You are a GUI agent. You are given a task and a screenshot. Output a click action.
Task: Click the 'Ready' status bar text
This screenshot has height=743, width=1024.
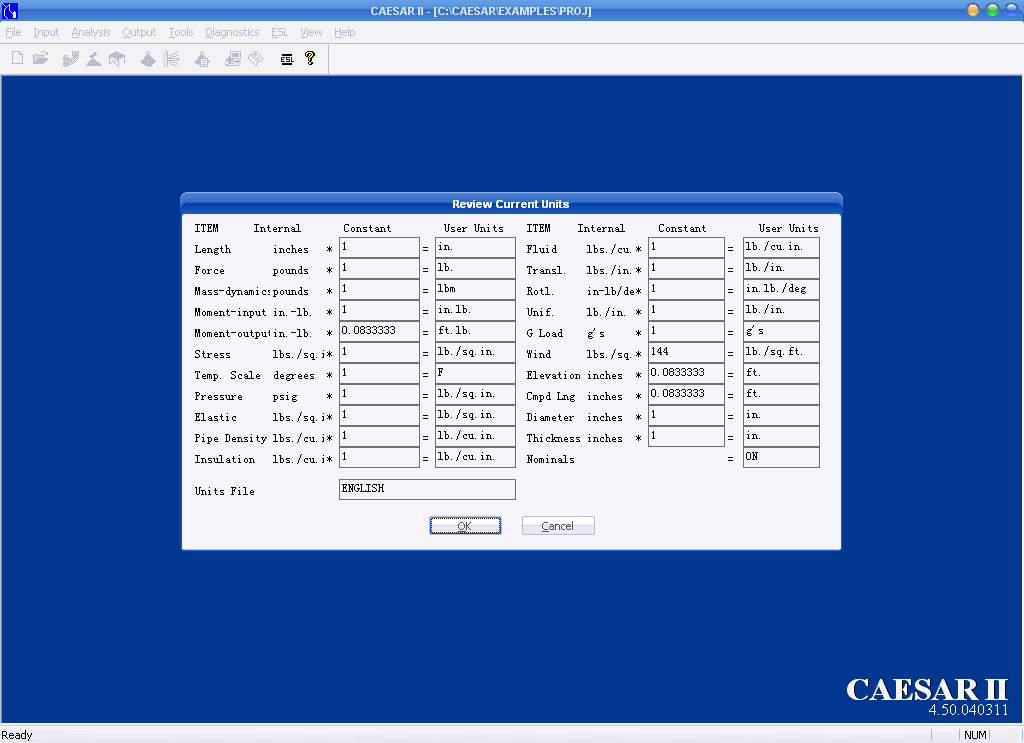click(17, 735)
